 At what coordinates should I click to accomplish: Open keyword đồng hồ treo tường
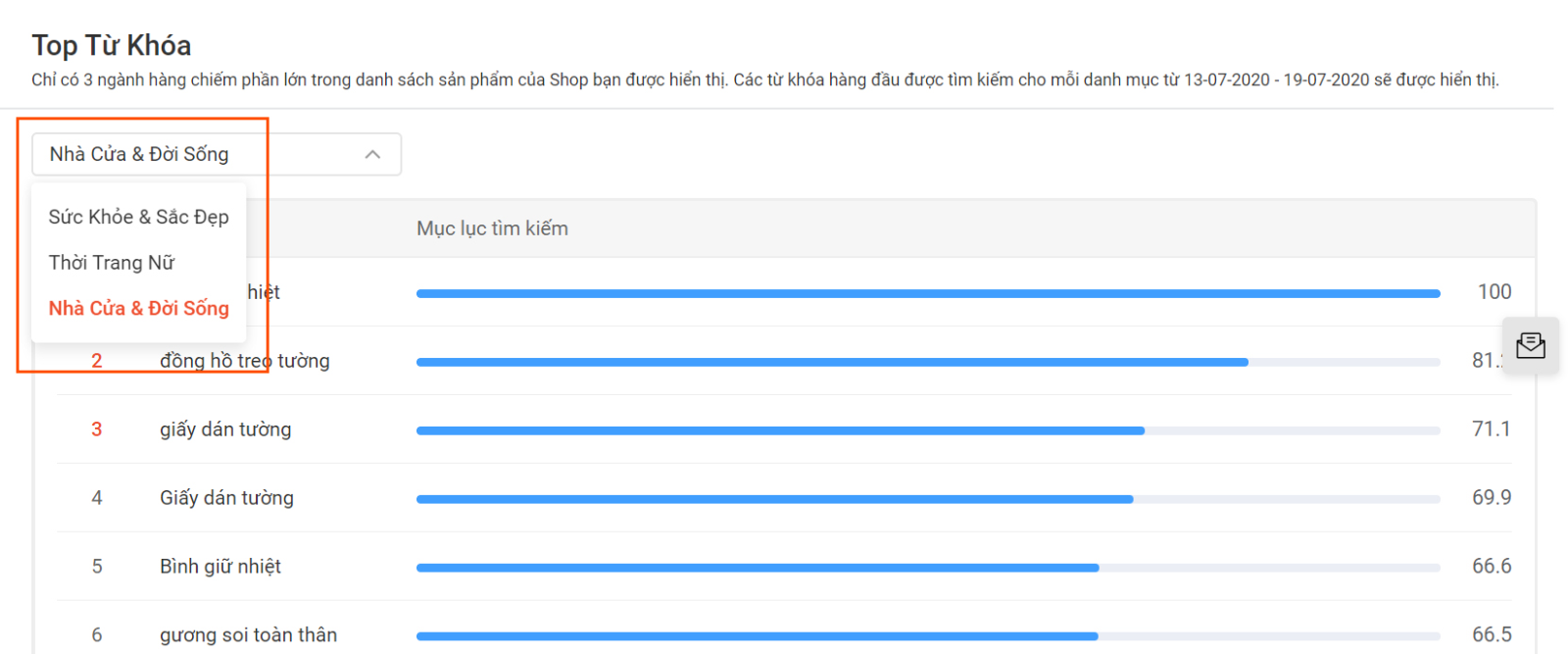click(x=245, y=361)
